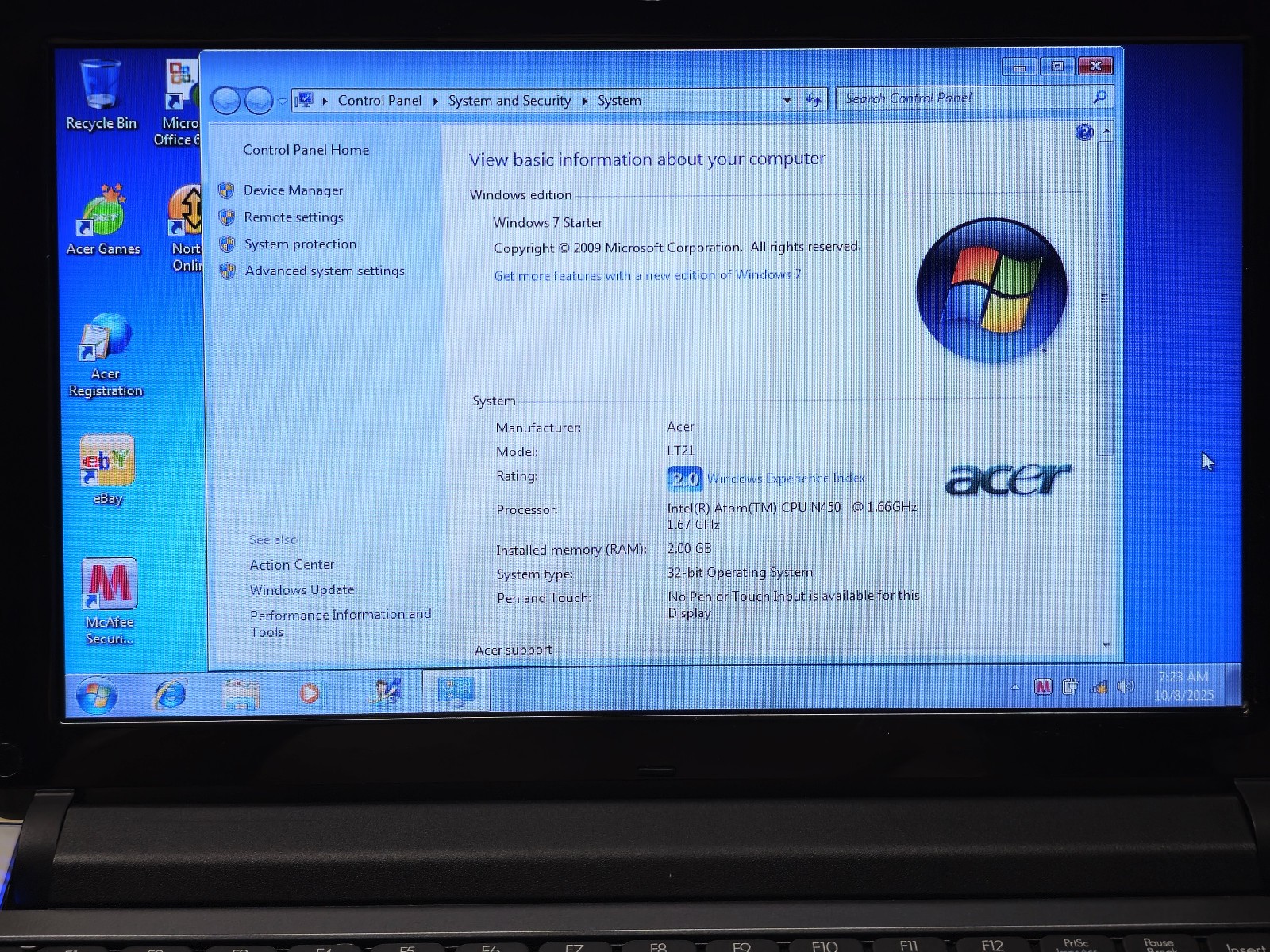The width and height of the screenshot is (1270, 952).
Task: Show hidden tray icons arrow
Action: 1014,688
